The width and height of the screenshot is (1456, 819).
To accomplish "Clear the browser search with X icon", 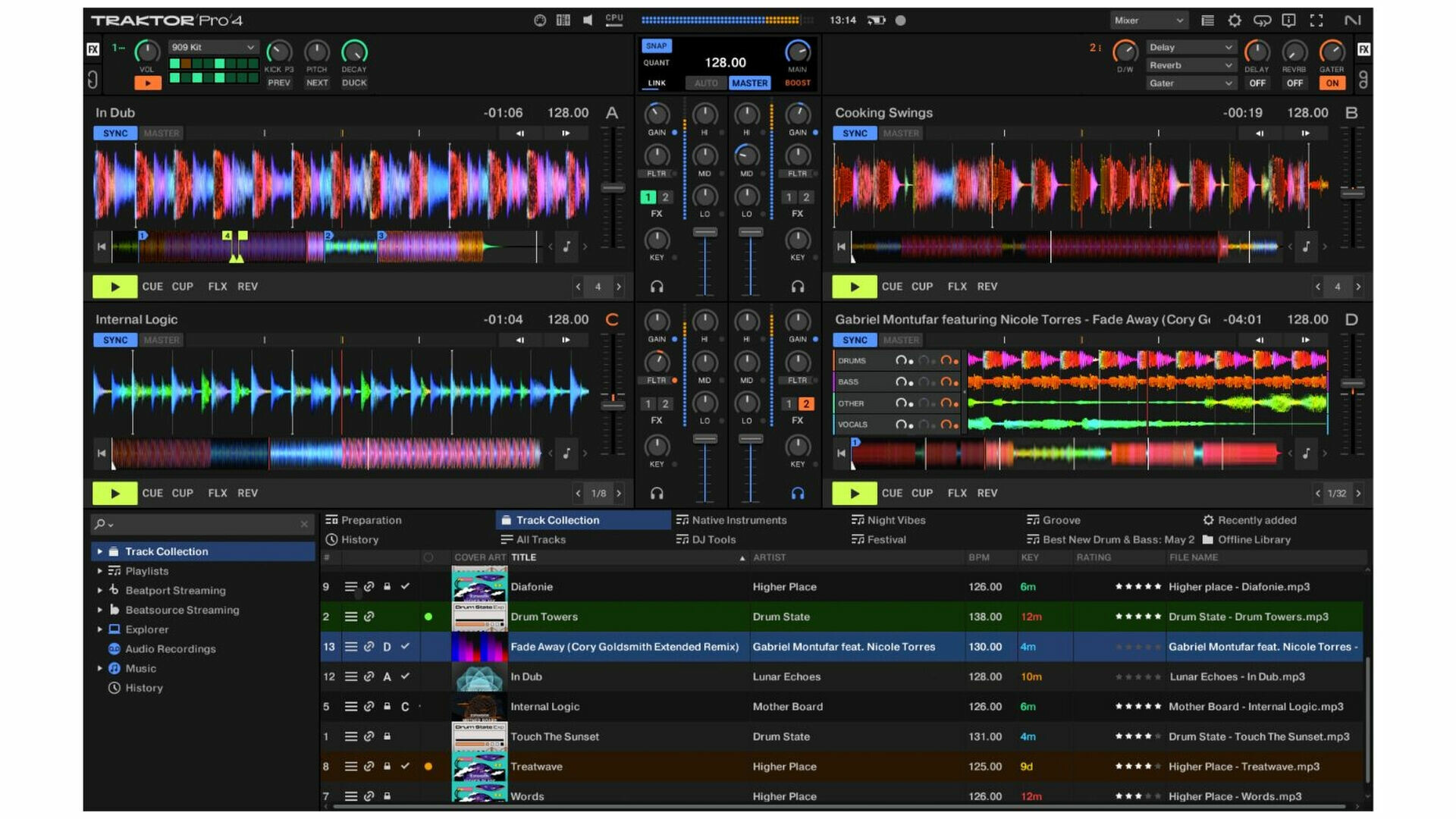I will (x=304, y=524).
